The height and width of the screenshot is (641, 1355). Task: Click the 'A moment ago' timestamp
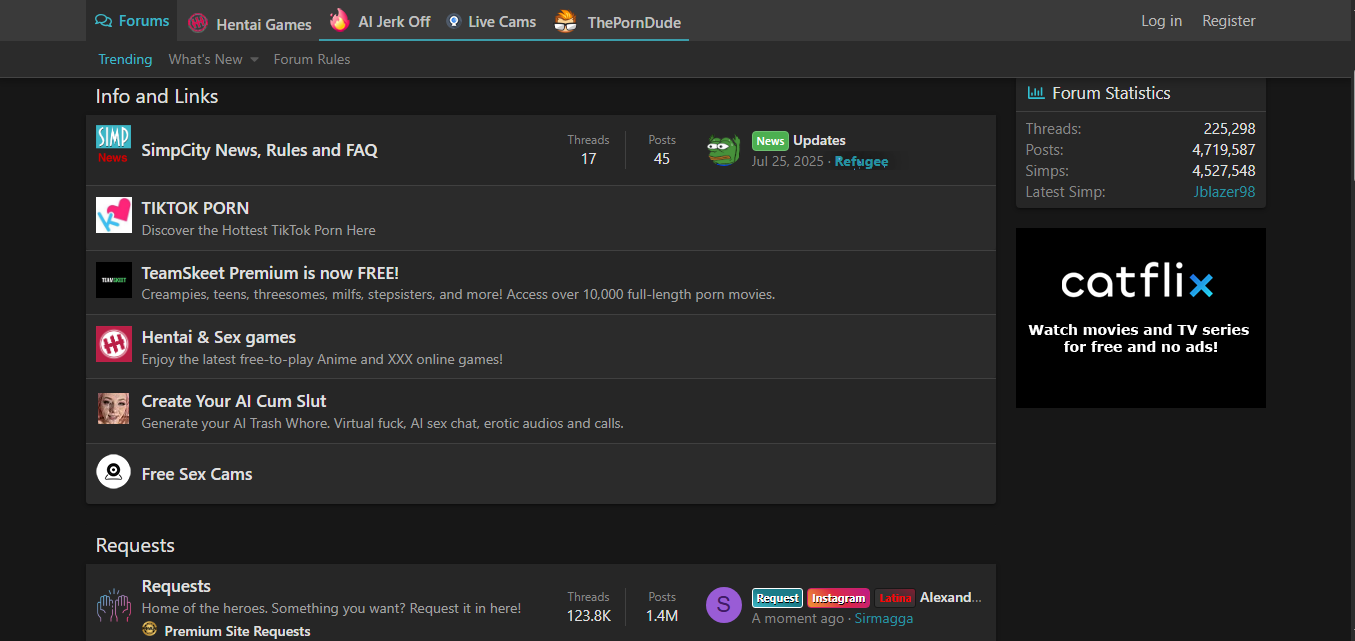click(798, 618)
